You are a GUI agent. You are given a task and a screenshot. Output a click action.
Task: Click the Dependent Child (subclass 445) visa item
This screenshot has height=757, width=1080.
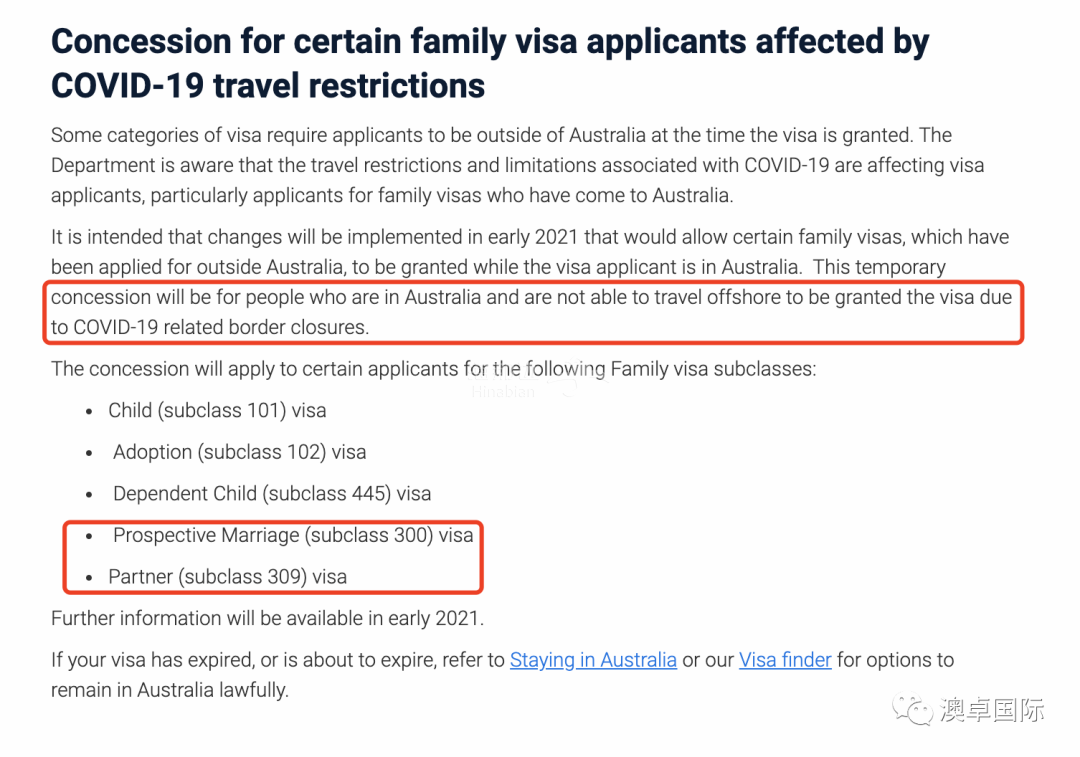(272, 494)
